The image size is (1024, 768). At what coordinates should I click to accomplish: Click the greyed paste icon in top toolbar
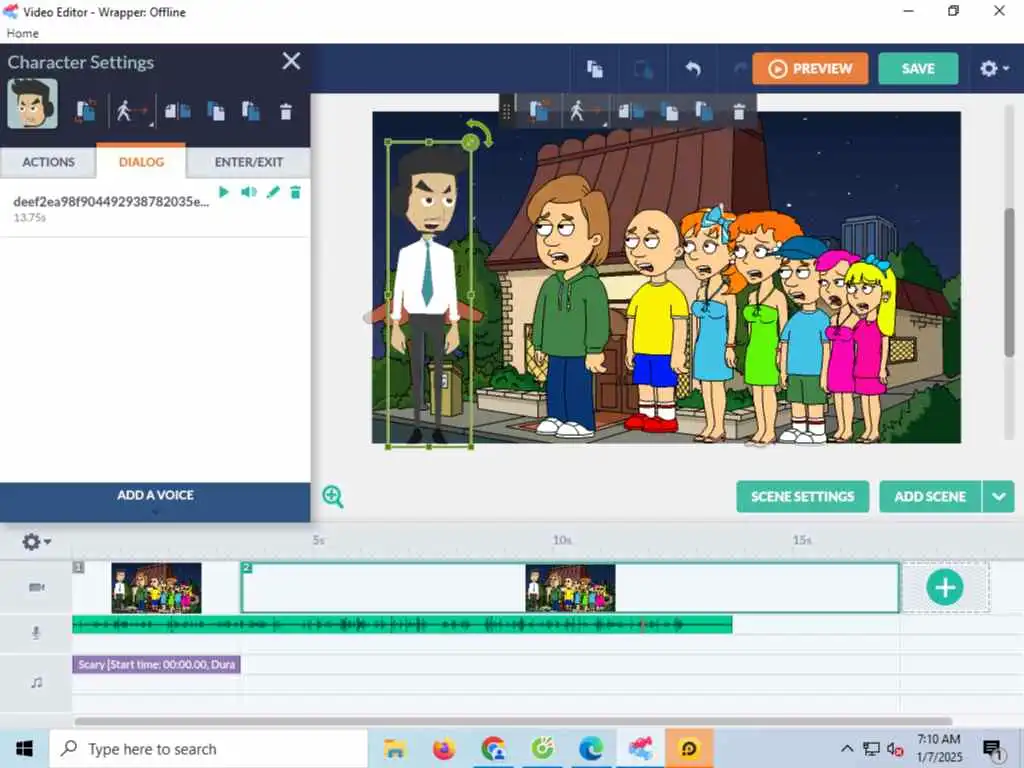pos(643,69)
